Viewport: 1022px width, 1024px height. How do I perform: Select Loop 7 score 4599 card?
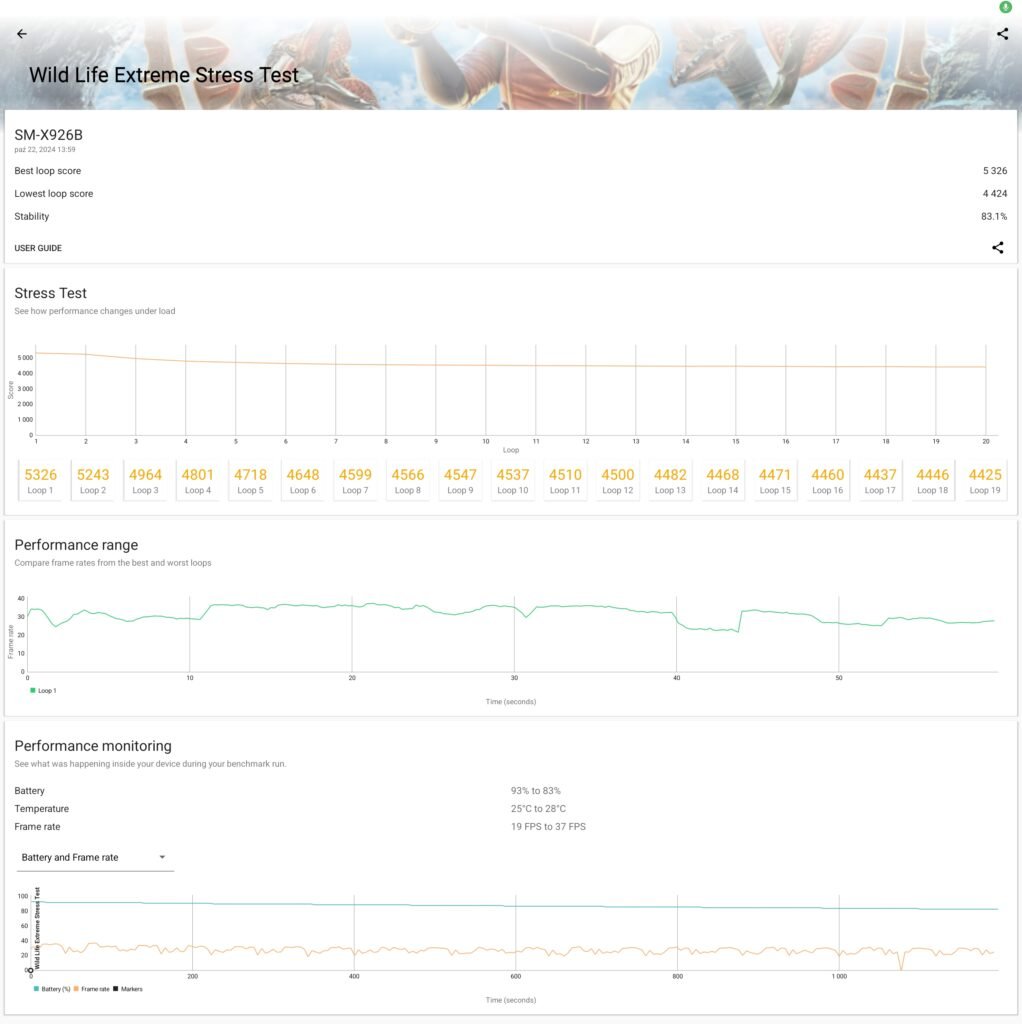(x=355, y=481)
